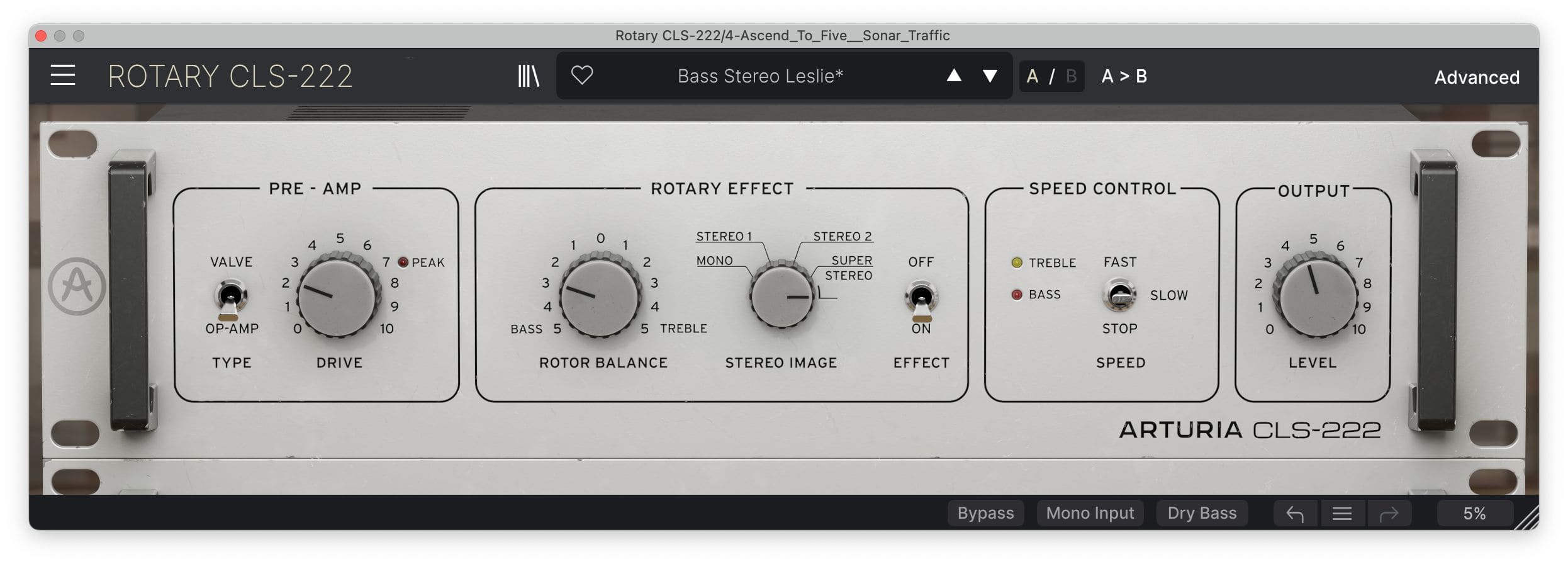This screenshot has width=1568, height=564.
Task: Click the Bypass button
Action: [985, 514]
